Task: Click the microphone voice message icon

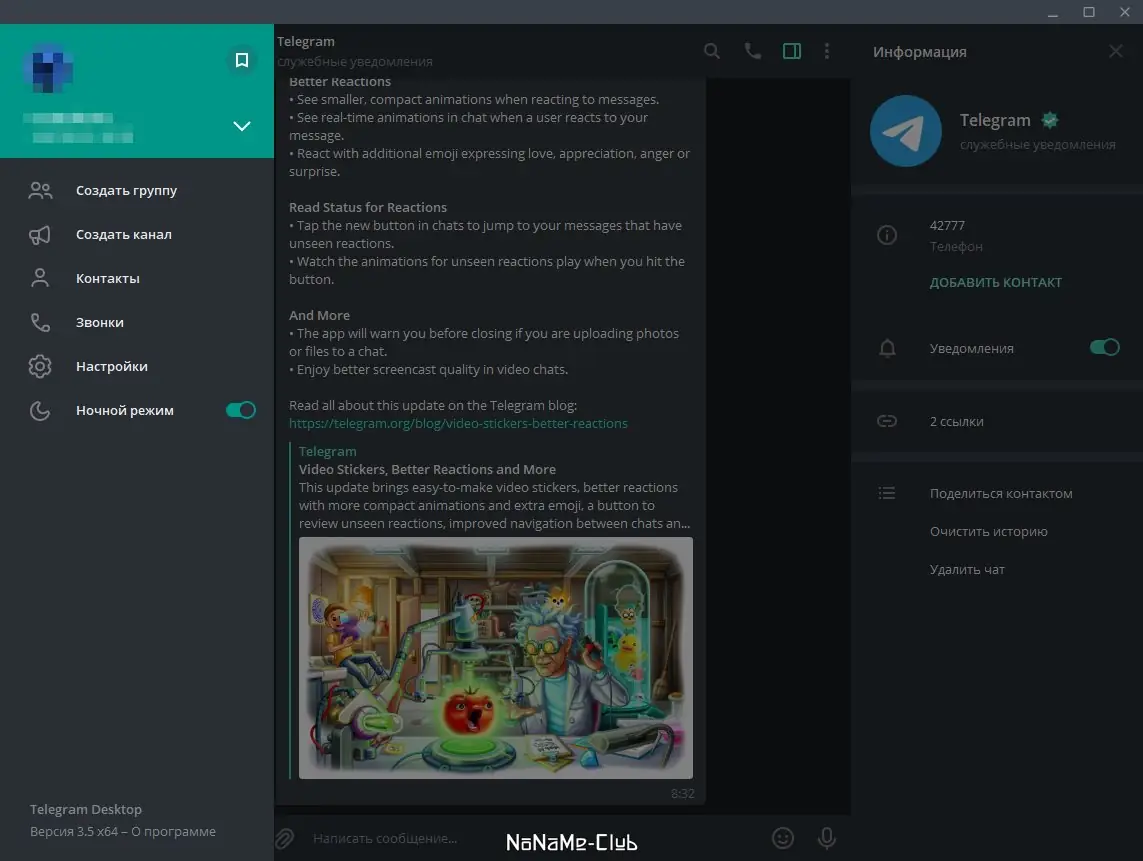Action: 827,838
